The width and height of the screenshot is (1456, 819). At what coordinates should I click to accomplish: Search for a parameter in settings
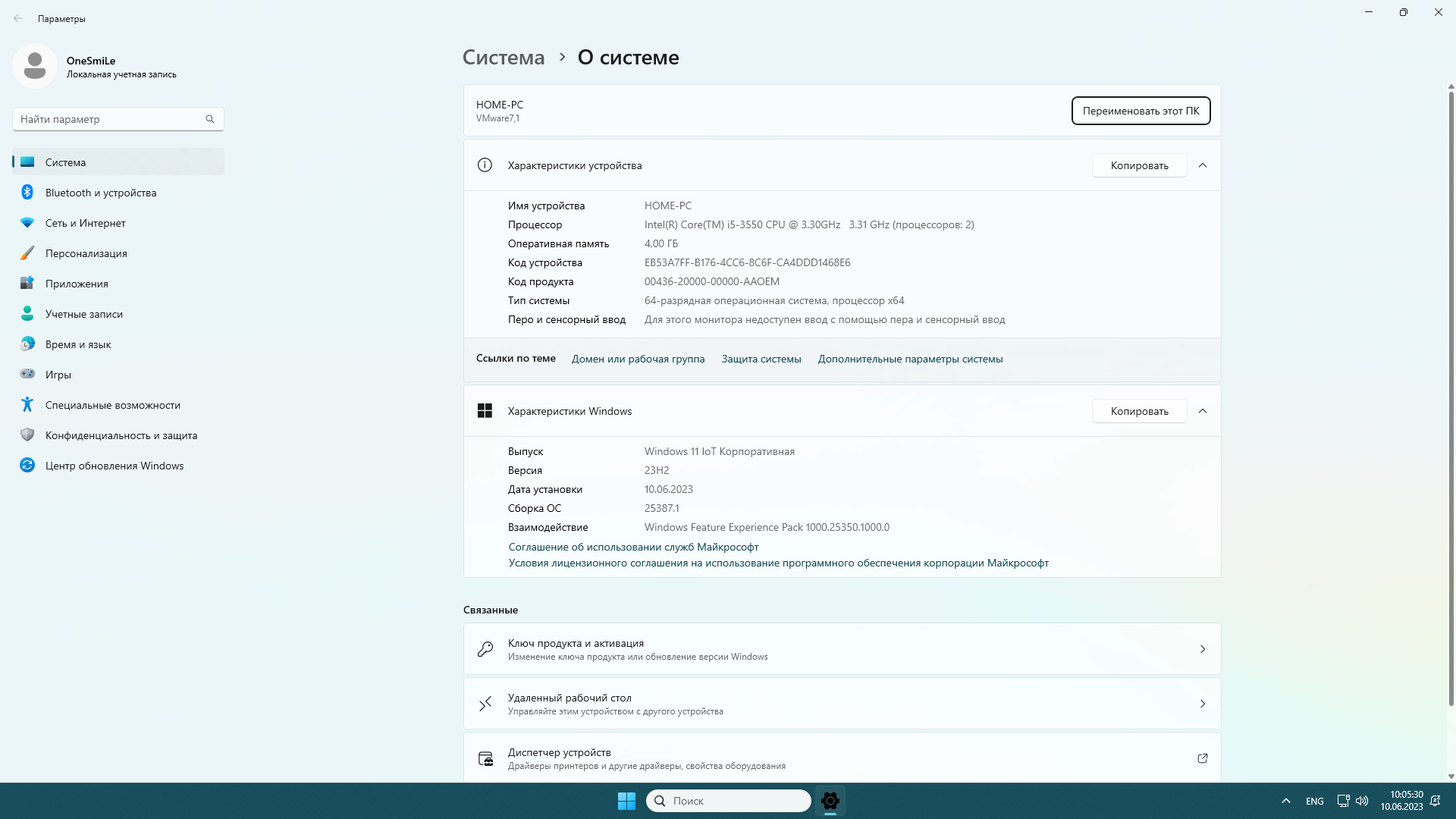click(x=106, y=119)
